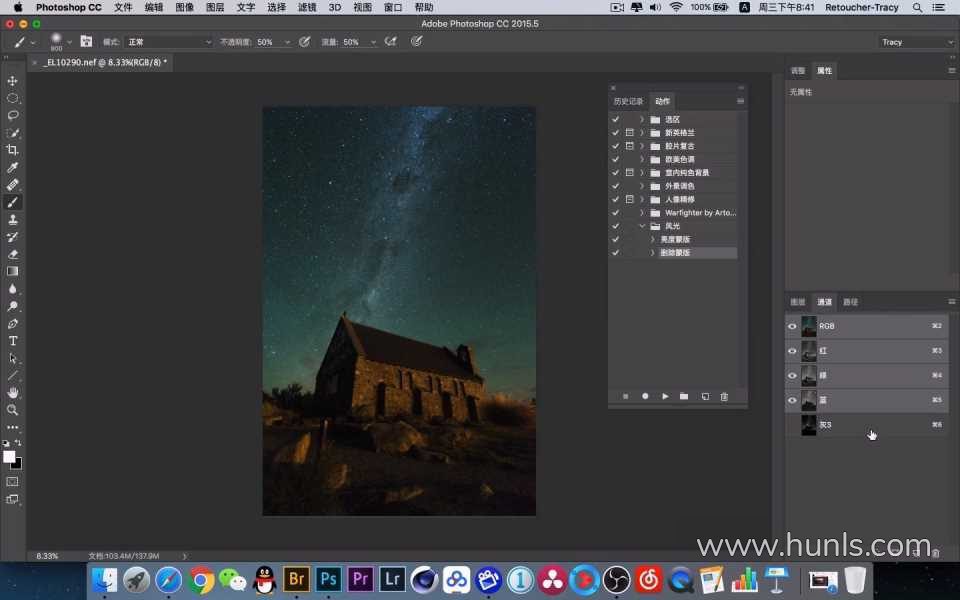Screen dimensions: 960x600
Task: Hide the RGB channel eye
Action: [792, 326]
